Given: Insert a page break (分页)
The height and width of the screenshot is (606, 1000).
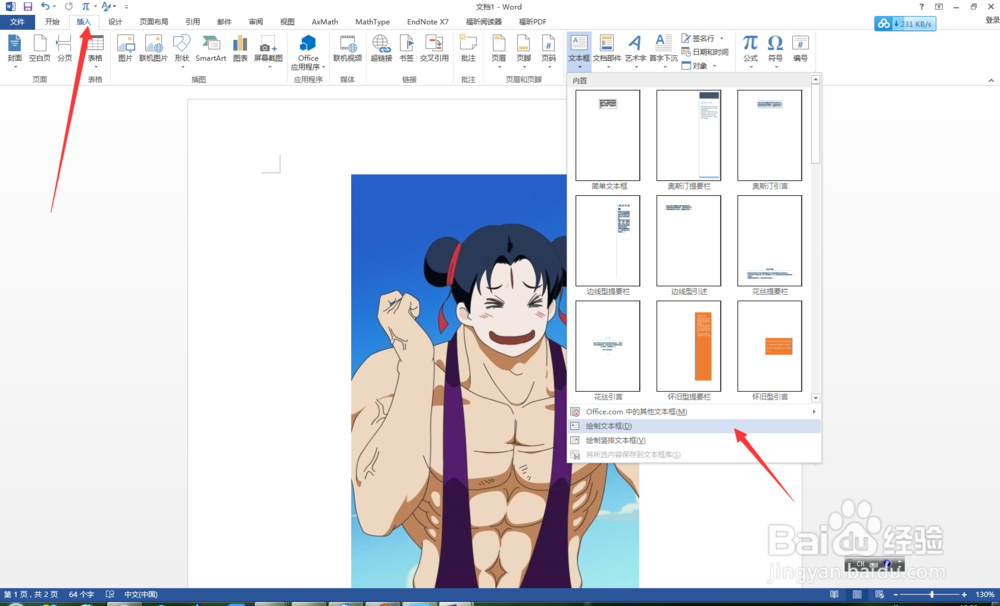Looking at the screenshot, I should point(64,50).
